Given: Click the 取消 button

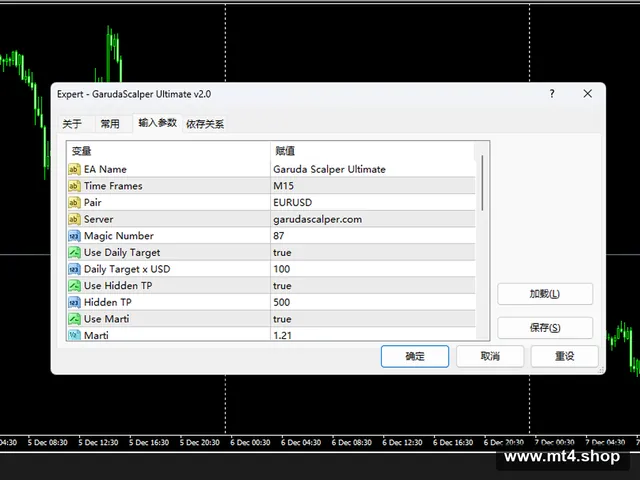Looking at the screenshot, I should coord(490,356).
